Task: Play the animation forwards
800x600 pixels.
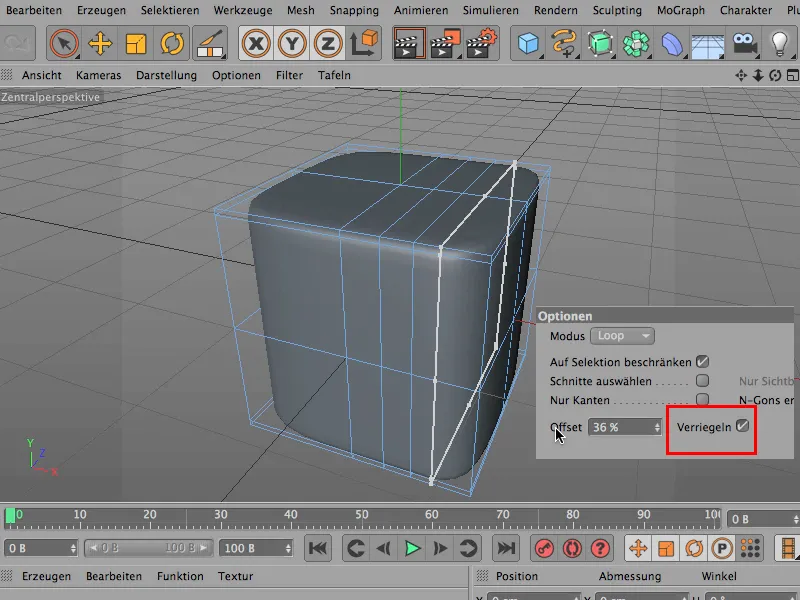Action: [x=412, y=548]
